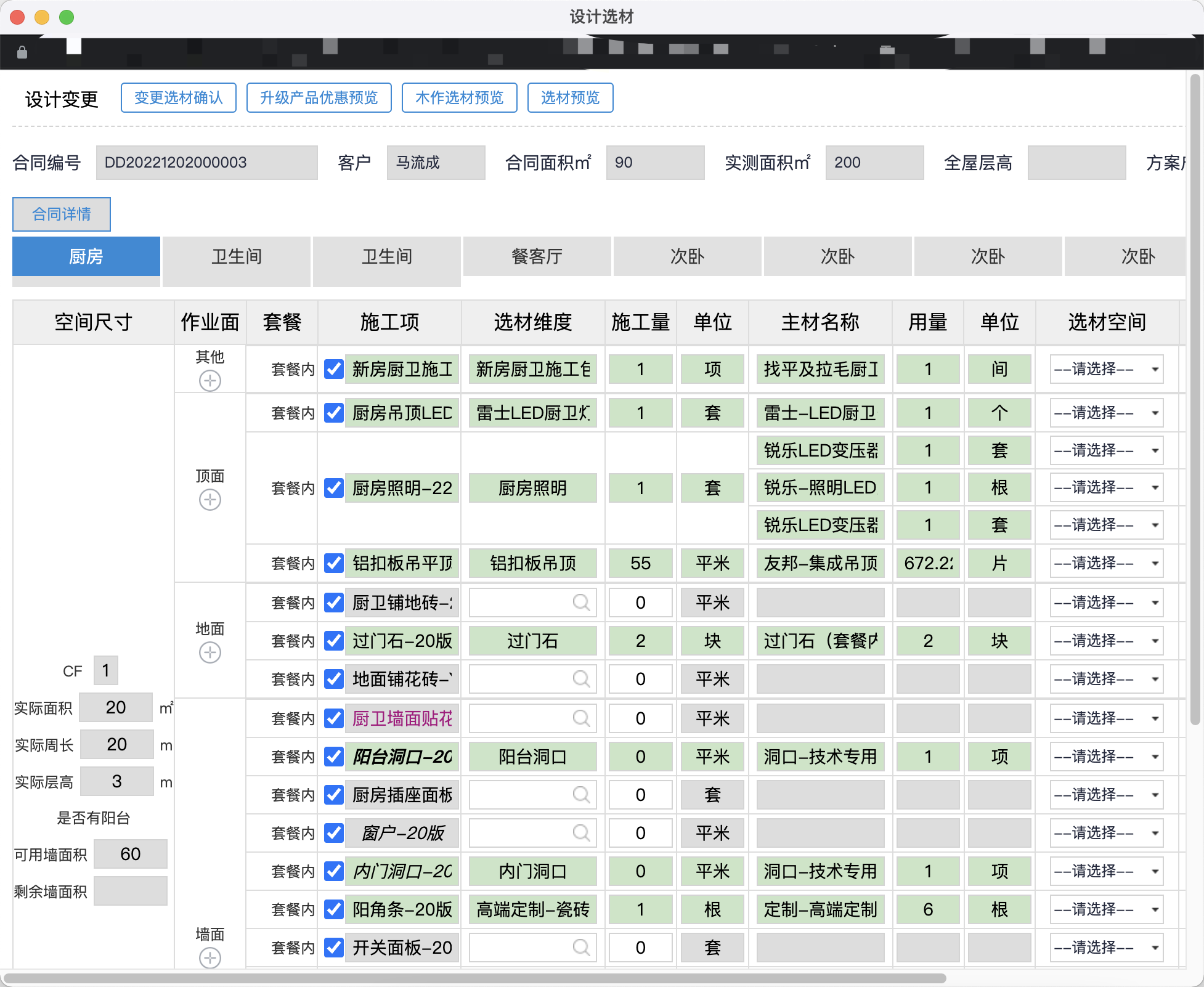Click search icon in 厨房插座面板 row
Image resolution: width=1204 pixels, height=987 pixels.
[x=581, y=795]
